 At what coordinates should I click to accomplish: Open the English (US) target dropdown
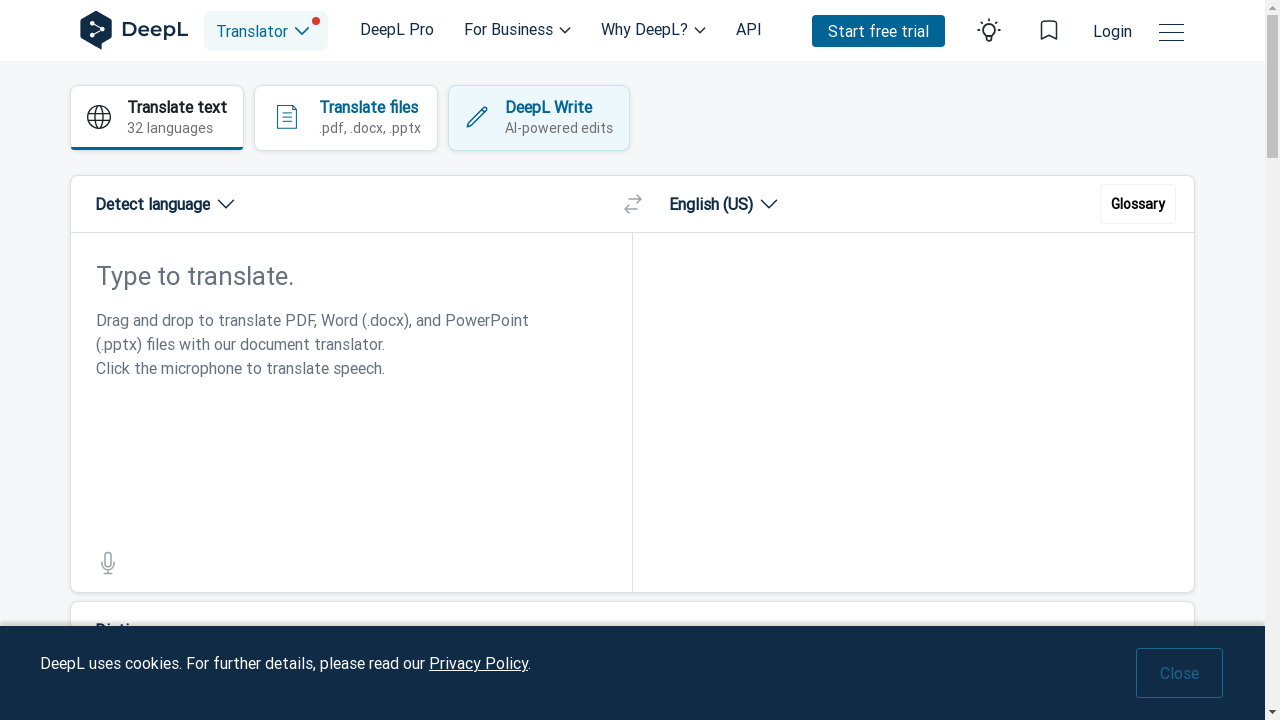pyautogui.click(x=723, y=204)
